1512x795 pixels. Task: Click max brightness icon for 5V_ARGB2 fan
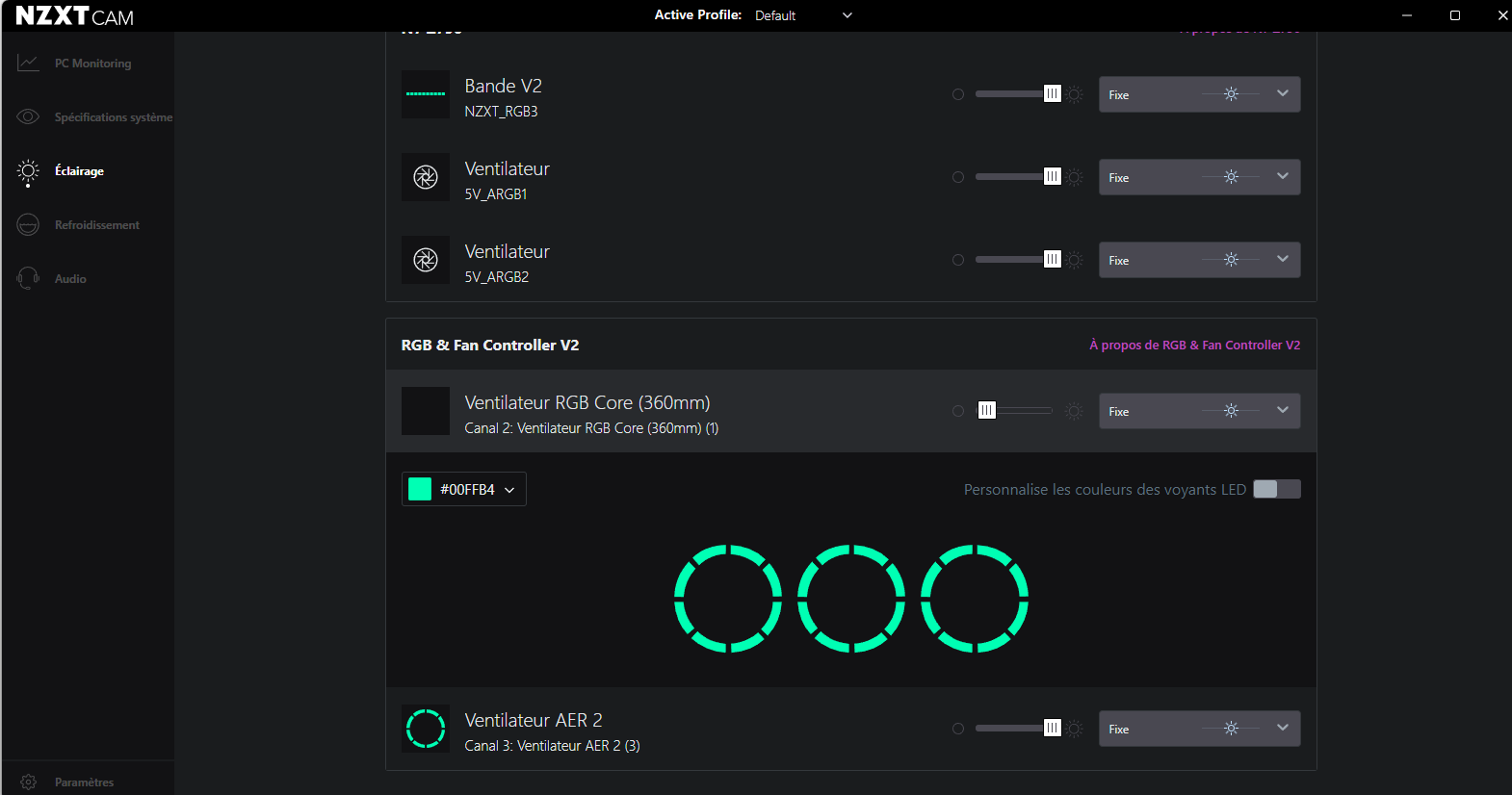[x=1075, y=260]
